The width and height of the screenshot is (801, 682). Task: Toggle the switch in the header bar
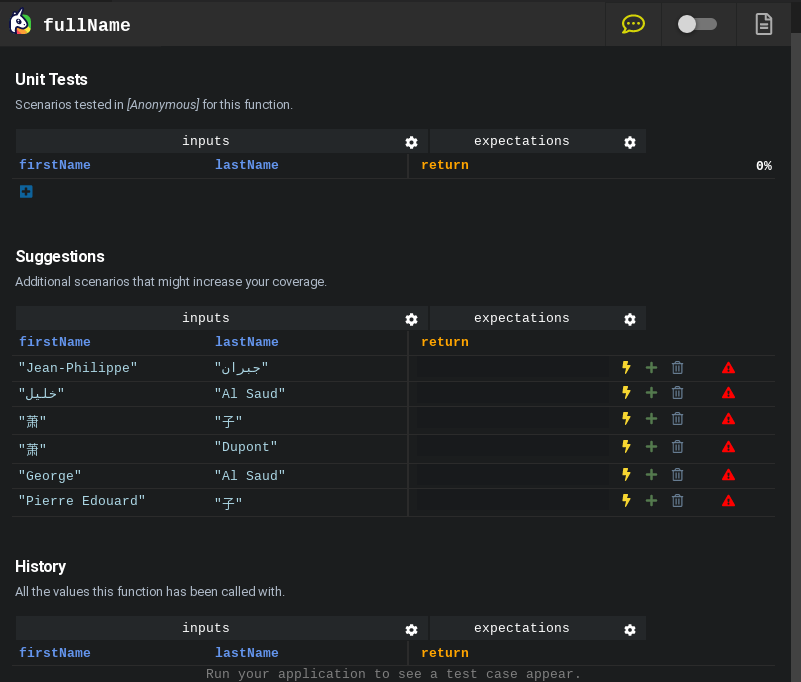click(x=697, y=24)
